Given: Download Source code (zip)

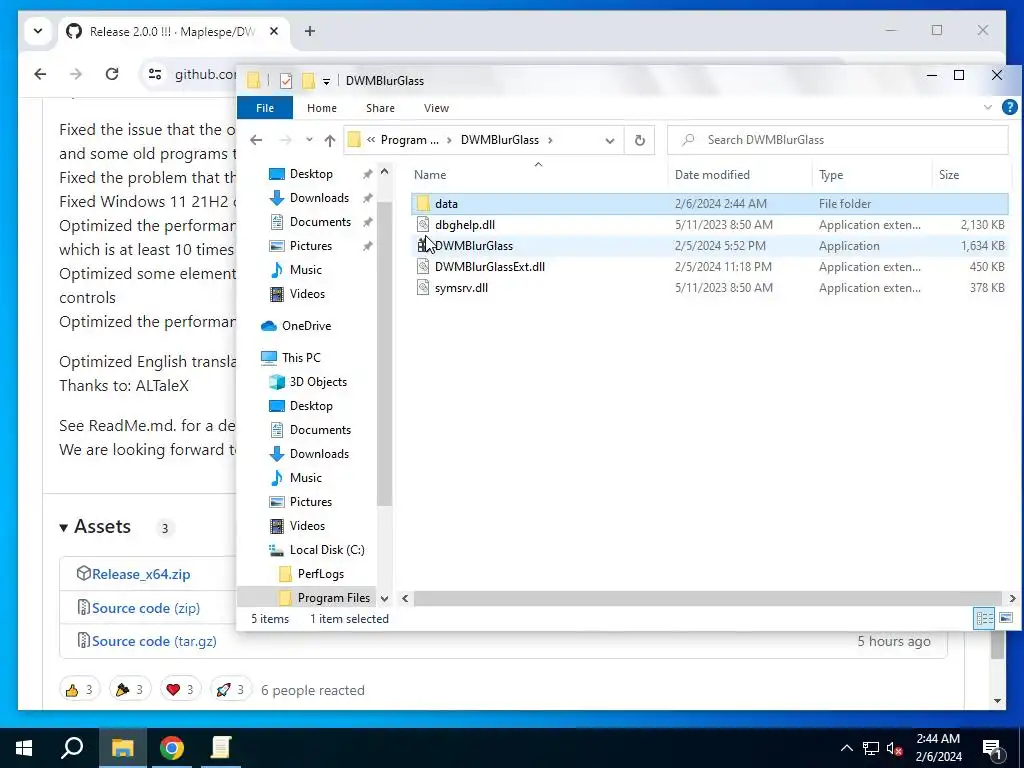Looking at the screenshot, I should point(146,608).
